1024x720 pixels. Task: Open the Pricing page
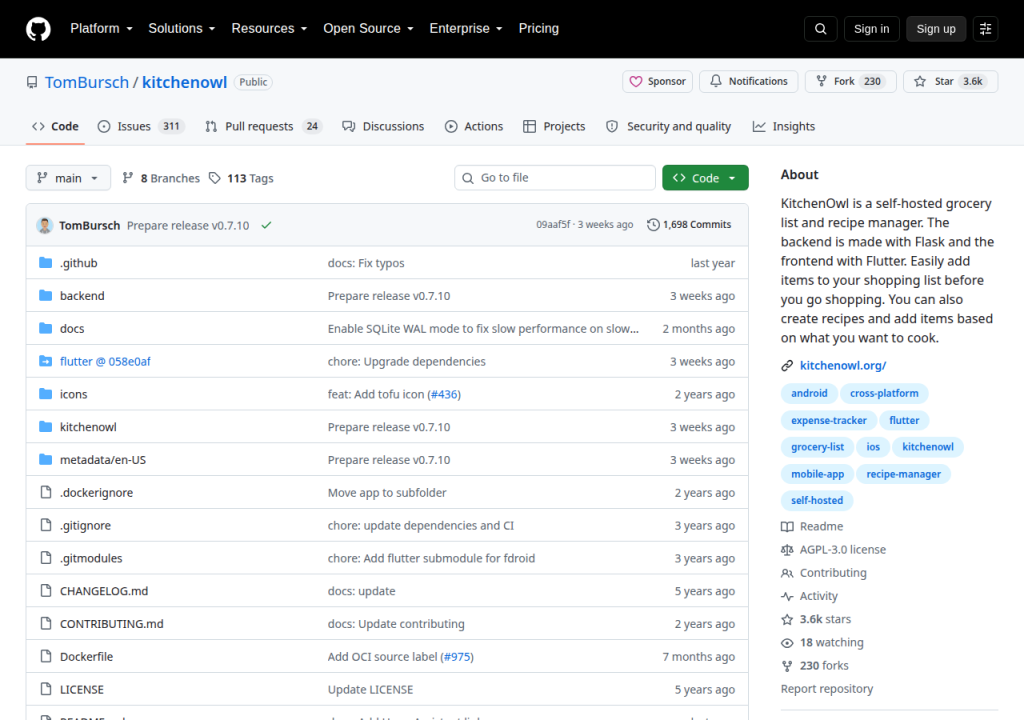point(539,29)
